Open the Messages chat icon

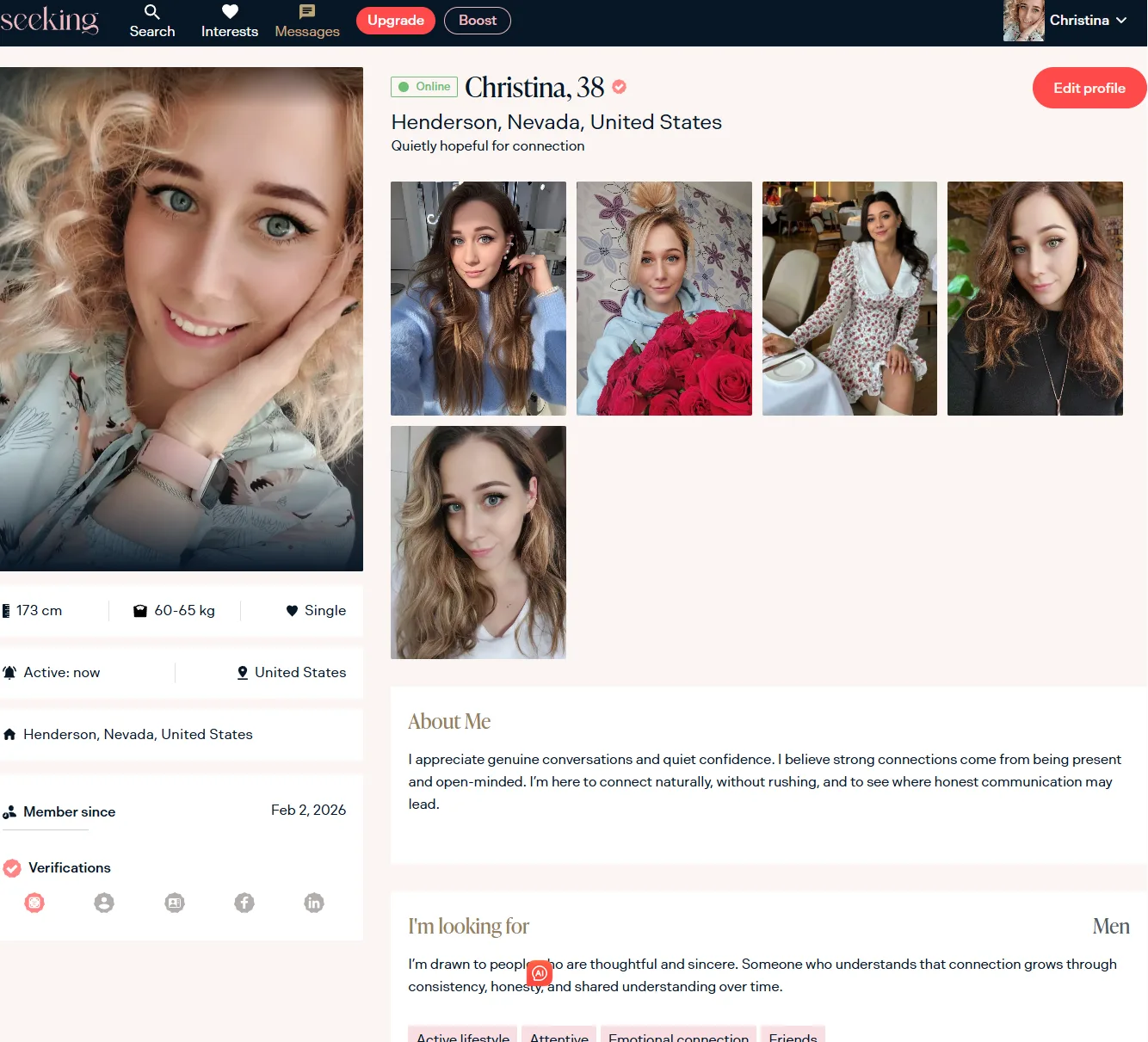click(x=307, y=12)
